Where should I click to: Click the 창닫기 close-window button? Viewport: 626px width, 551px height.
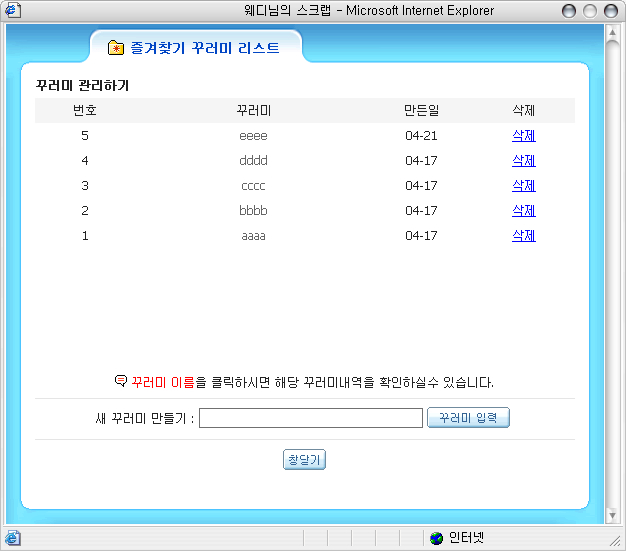[305, 460]
